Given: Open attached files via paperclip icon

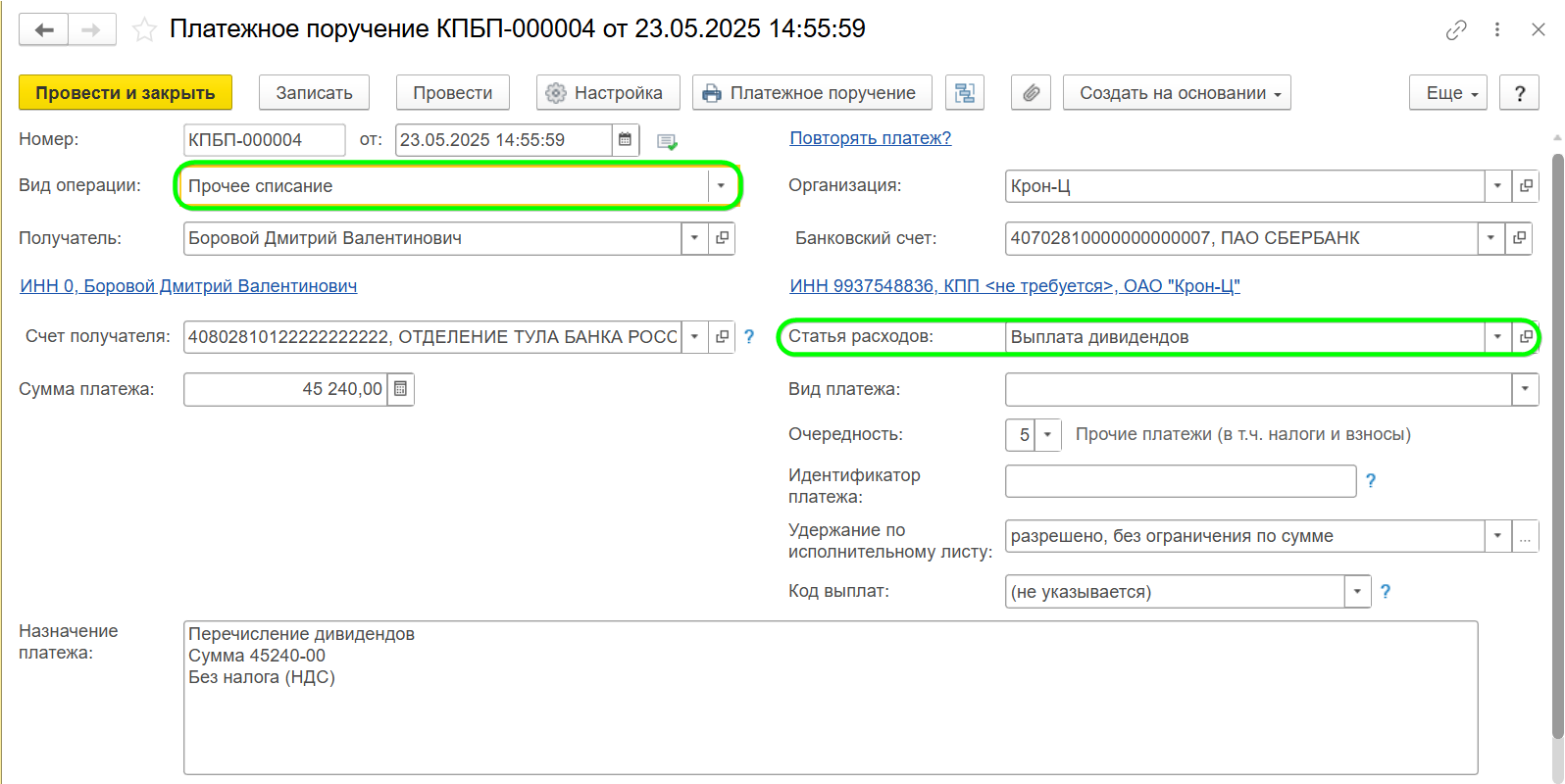Looking at the screenshot, I should click(x=1031, y=93).
